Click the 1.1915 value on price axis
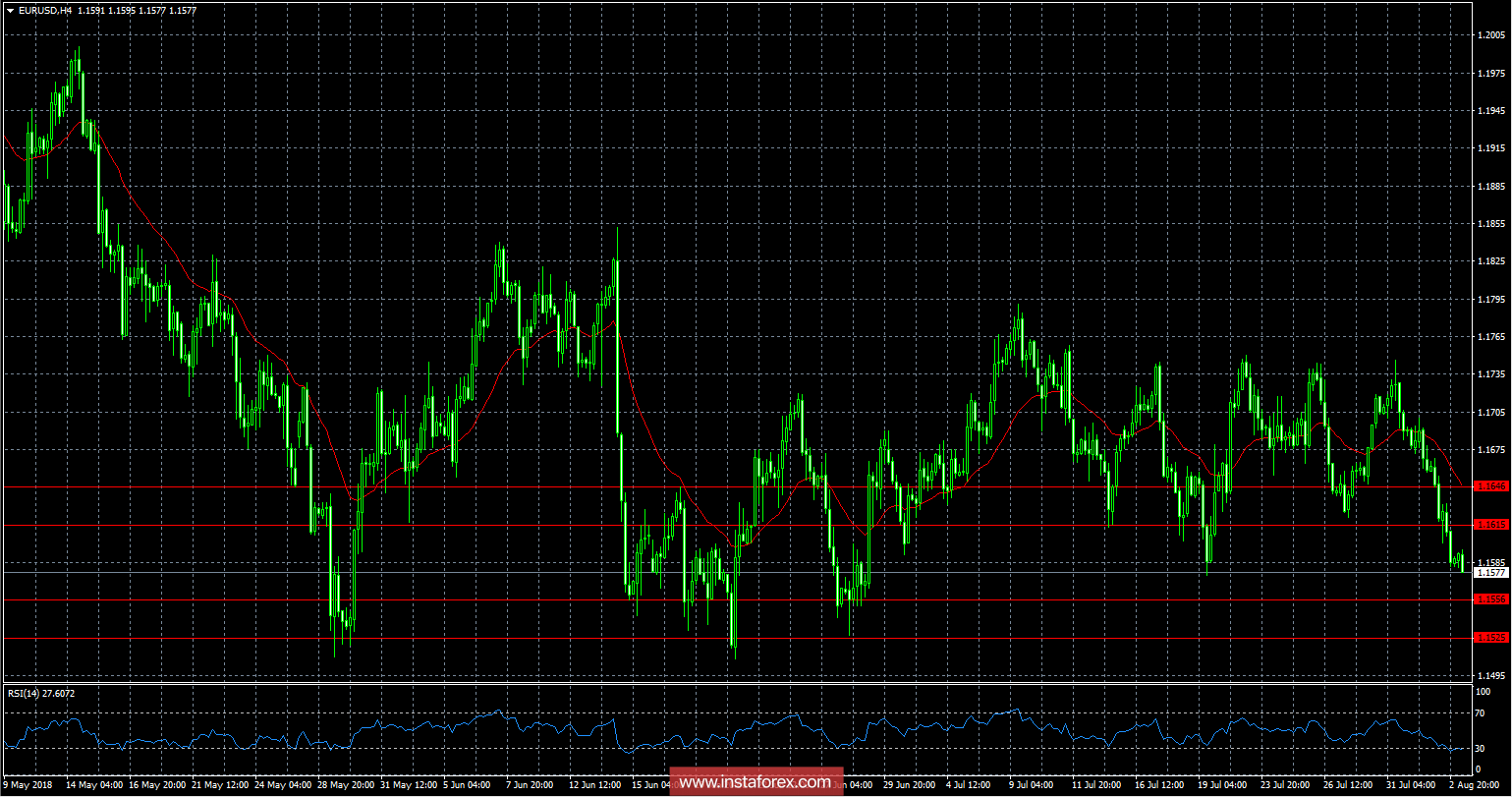1512x797 pixels. coord(1492,148)
